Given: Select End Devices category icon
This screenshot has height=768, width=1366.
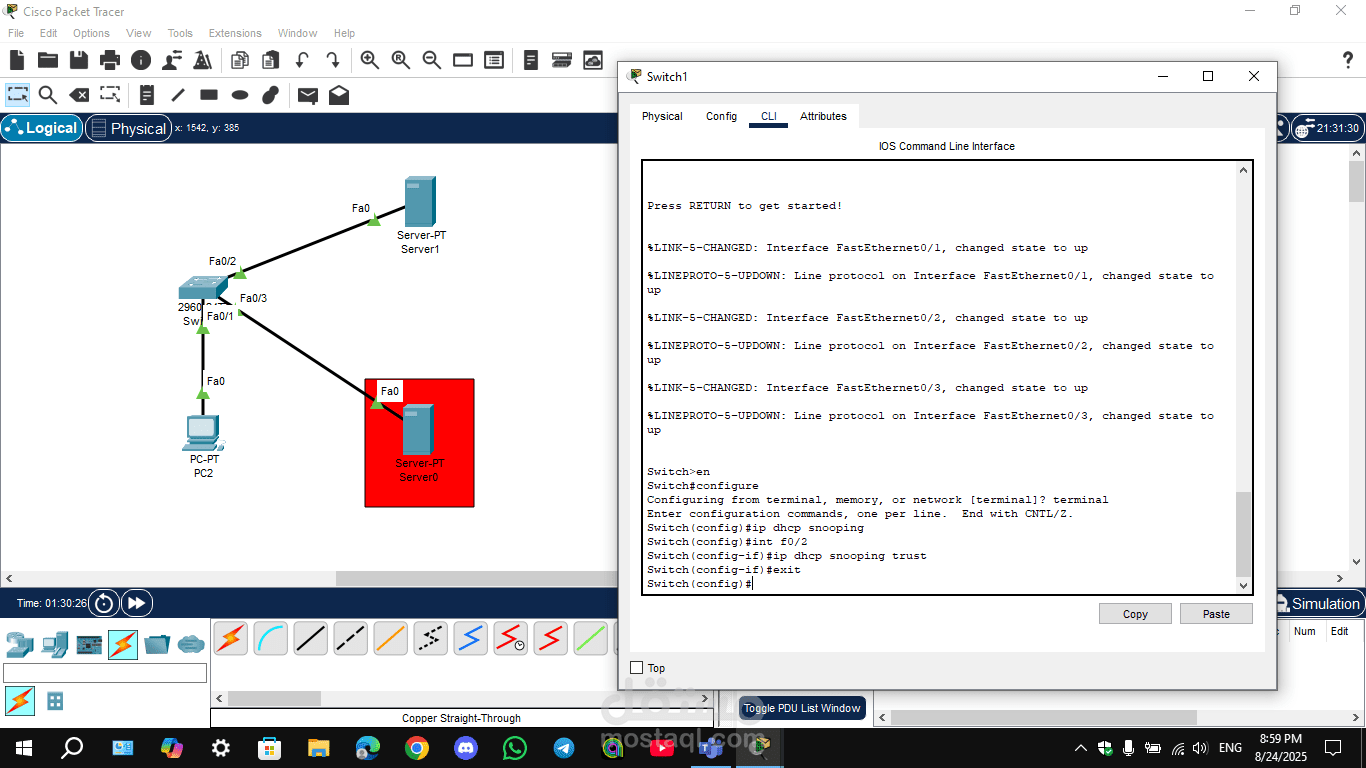Looking at the screenshot, I should (x=55, y=644).
